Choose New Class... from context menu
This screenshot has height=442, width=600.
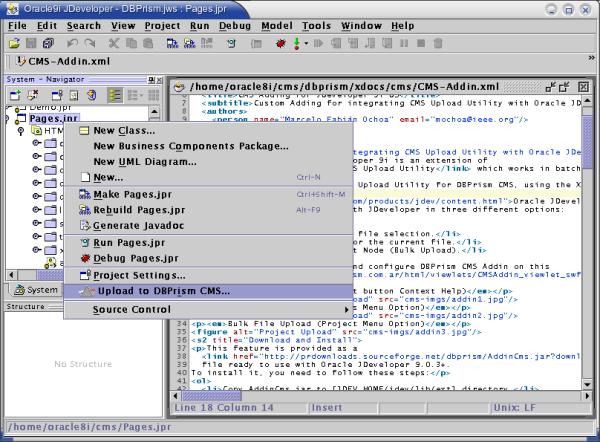pyautogui.click(x=208, y=130)
